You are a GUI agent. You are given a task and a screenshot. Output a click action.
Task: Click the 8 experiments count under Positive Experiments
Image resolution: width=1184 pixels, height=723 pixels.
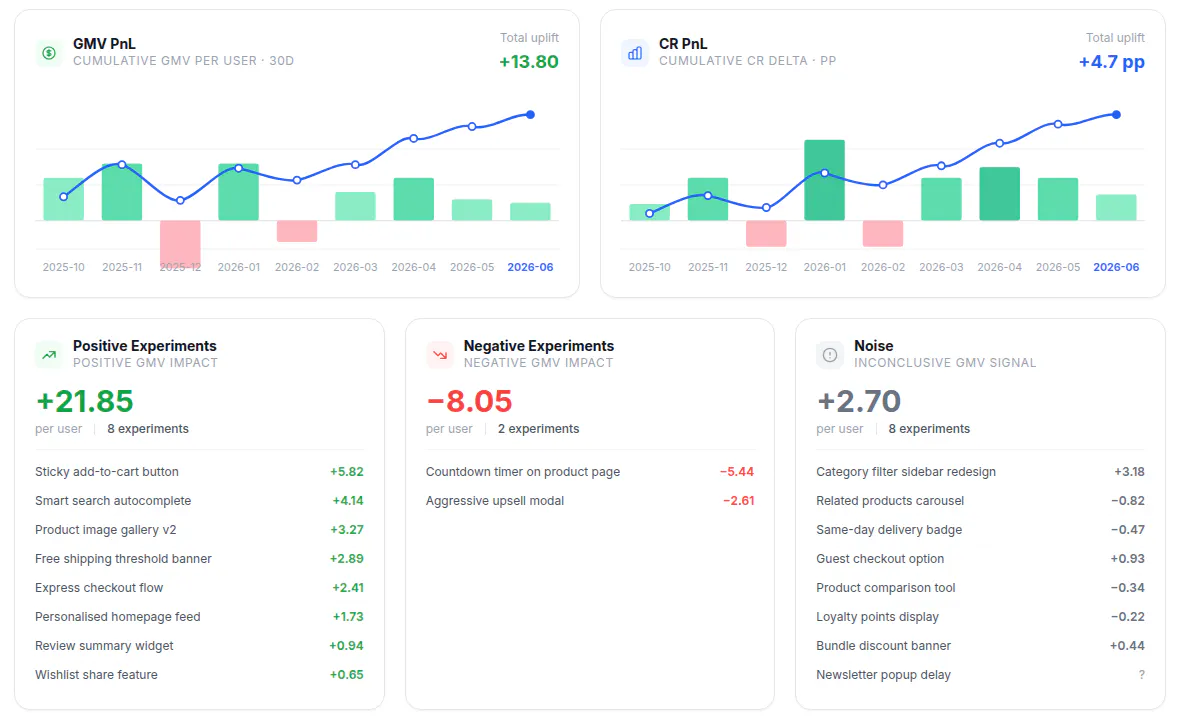(148, 429)
